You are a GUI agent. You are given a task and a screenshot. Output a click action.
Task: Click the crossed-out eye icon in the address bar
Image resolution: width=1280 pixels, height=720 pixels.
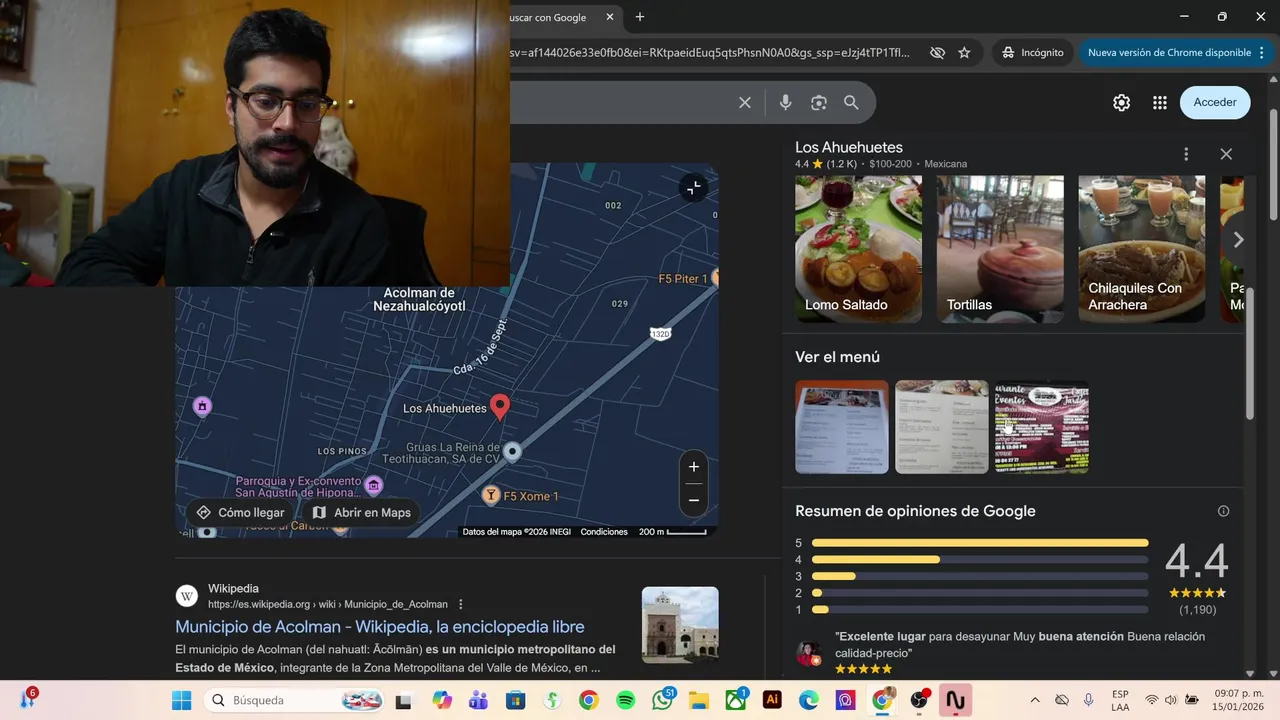click(937, 52)
